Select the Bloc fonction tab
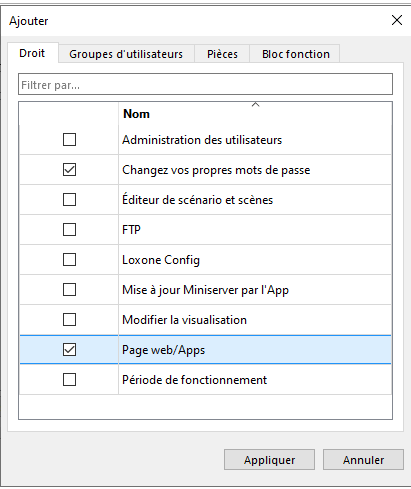The image size is (411, 489). (296, 54)
